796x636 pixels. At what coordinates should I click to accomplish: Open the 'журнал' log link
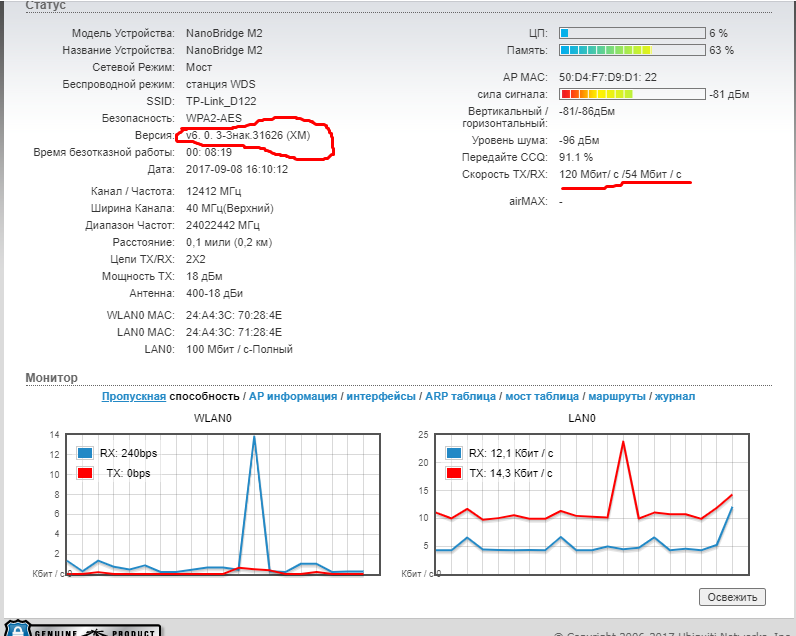click(675, 397)
